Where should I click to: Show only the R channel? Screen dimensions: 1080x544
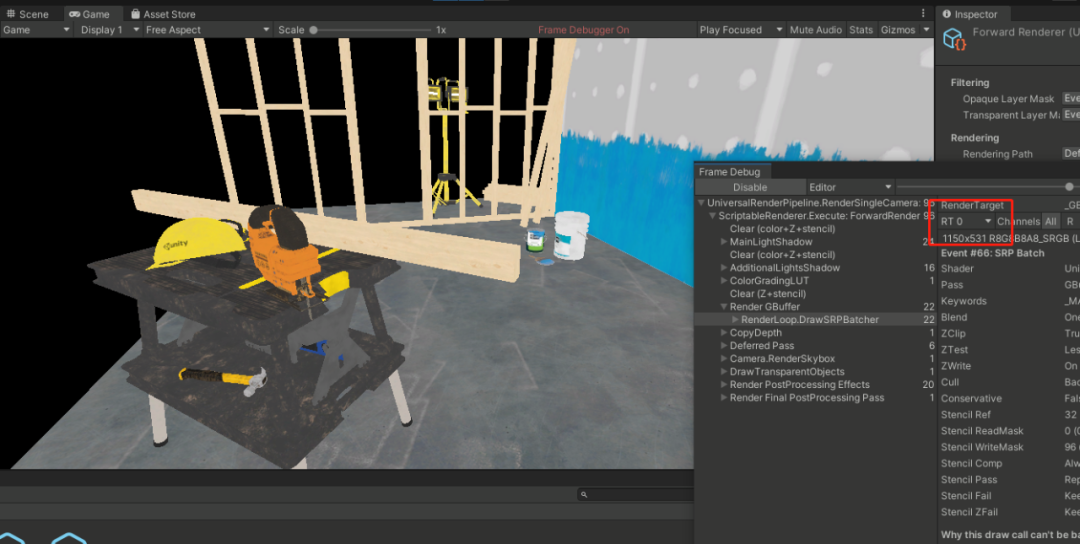tap(1069, 221)
